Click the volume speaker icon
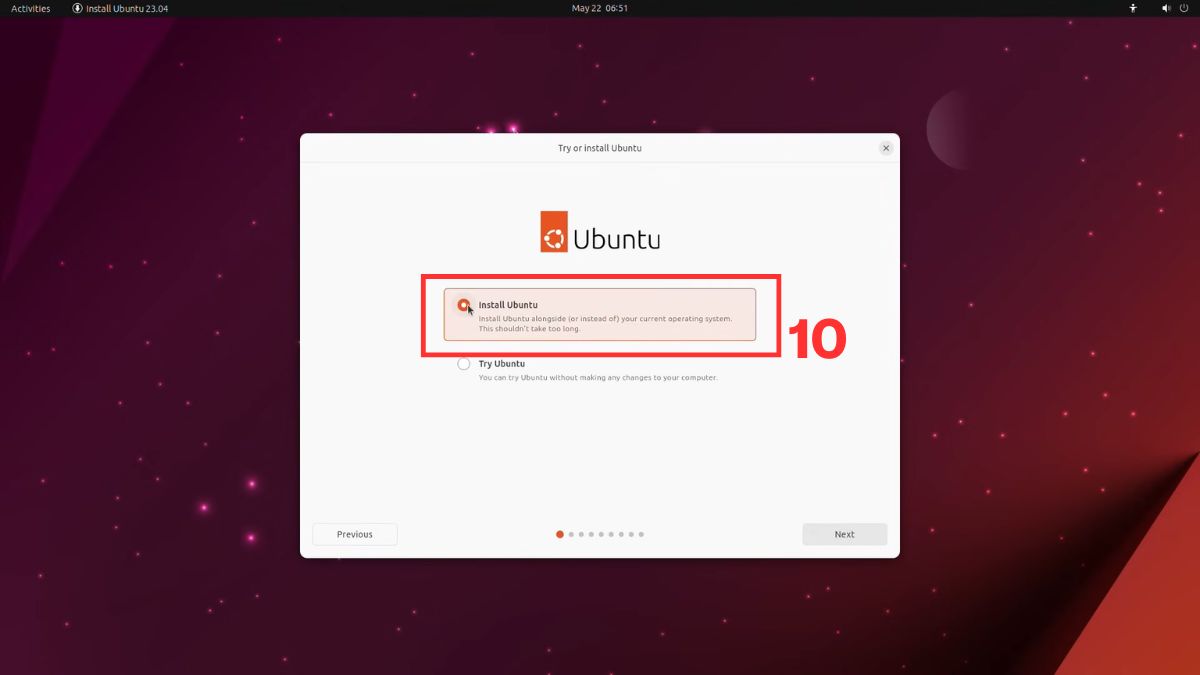 (x=1166, y=8)
